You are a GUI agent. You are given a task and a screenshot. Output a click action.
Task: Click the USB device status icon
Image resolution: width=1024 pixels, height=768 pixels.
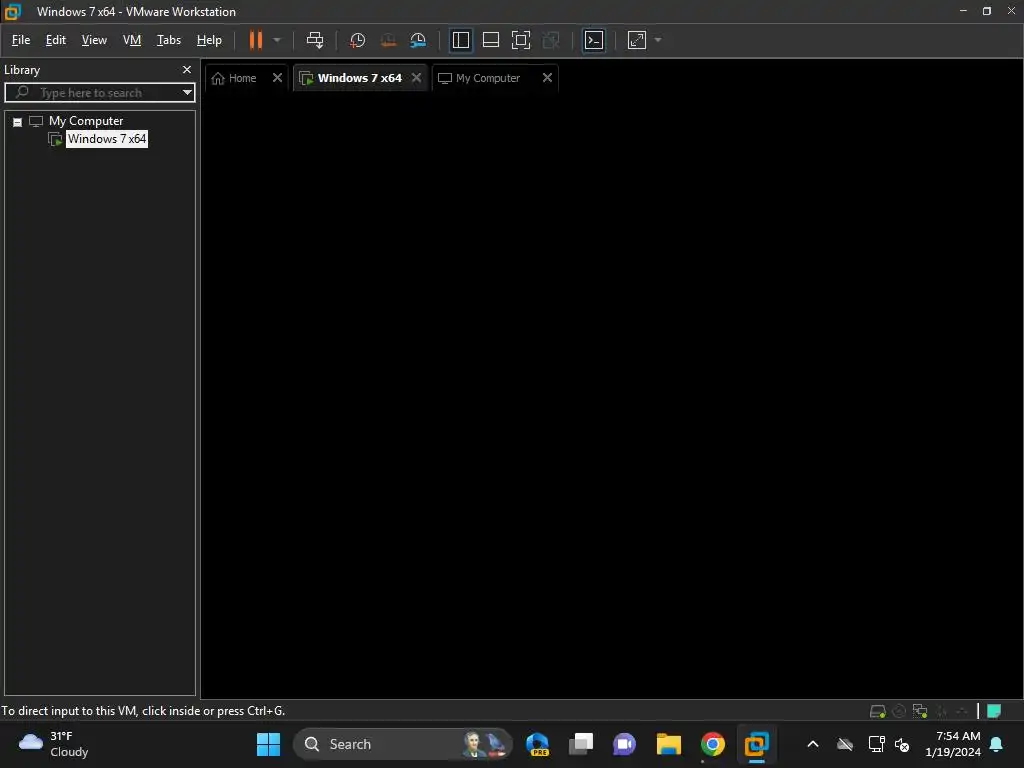pos(942,711)
